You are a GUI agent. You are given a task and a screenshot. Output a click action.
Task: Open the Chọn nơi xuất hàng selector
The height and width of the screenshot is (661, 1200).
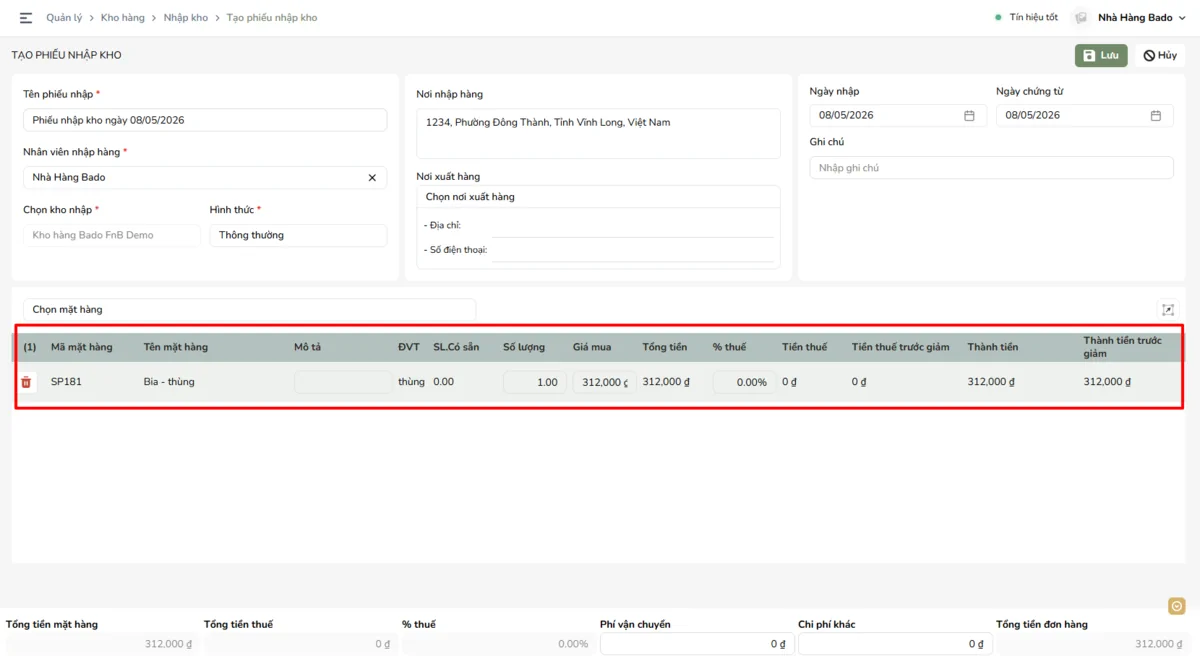(598, 197)
